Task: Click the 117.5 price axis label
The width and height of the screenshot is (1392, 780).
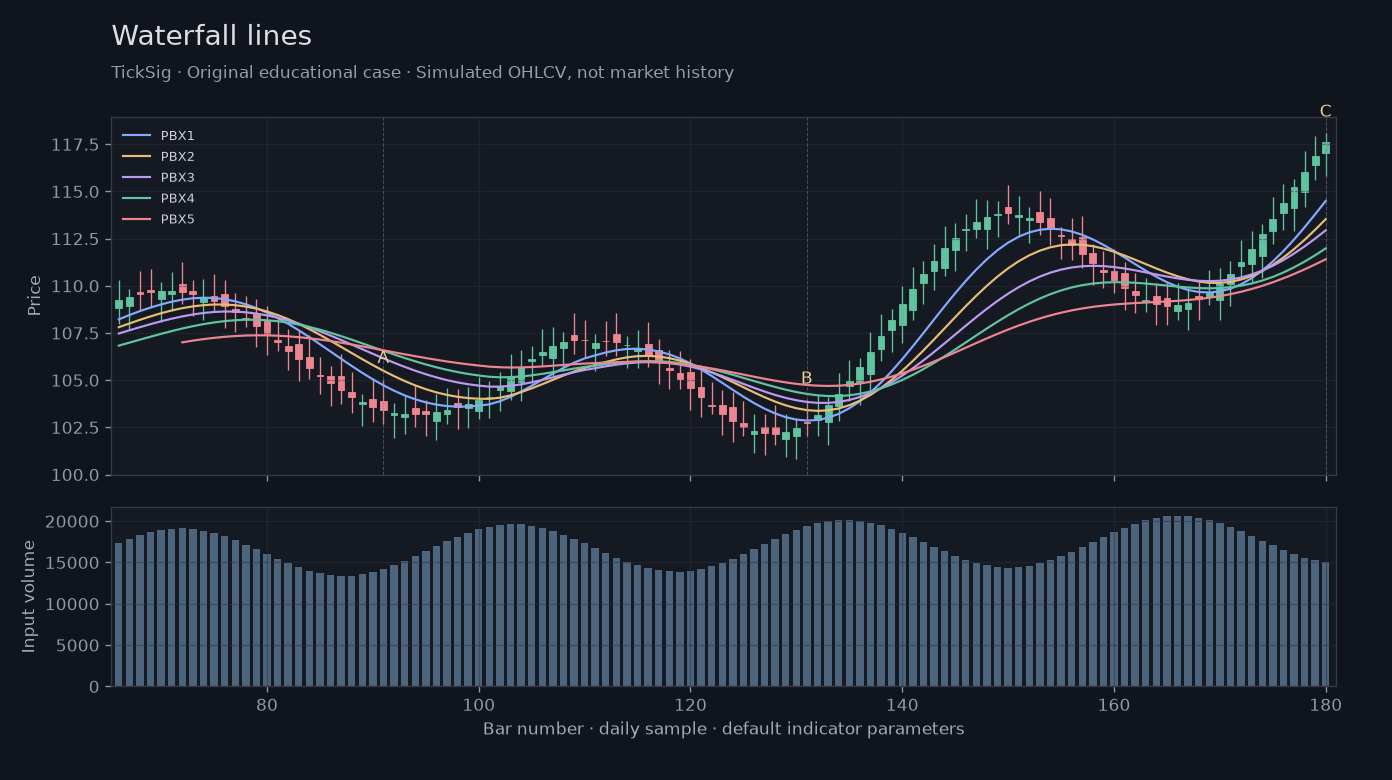Action: click(x=75, y=145)
